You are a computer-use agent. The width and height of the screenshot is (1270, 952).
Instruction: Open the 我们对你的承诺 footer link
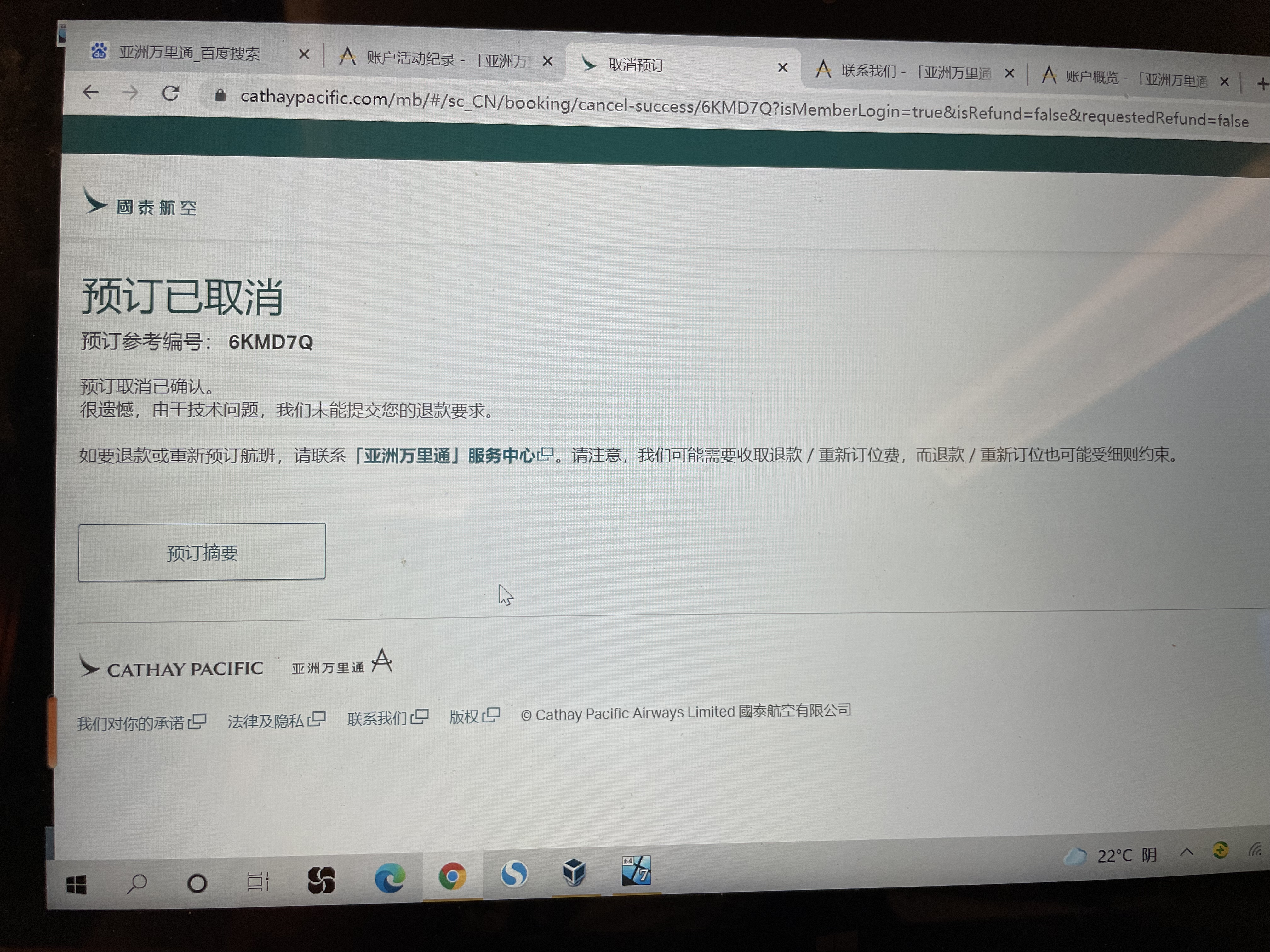[x=141, y=722]
